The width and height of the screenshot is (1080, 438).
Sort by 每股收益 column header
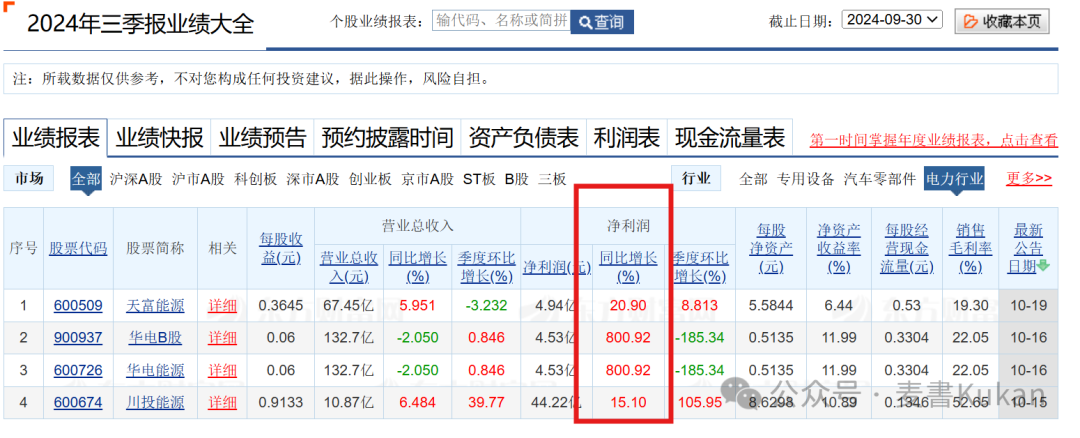pyautogui.click(x=280, y=248)
